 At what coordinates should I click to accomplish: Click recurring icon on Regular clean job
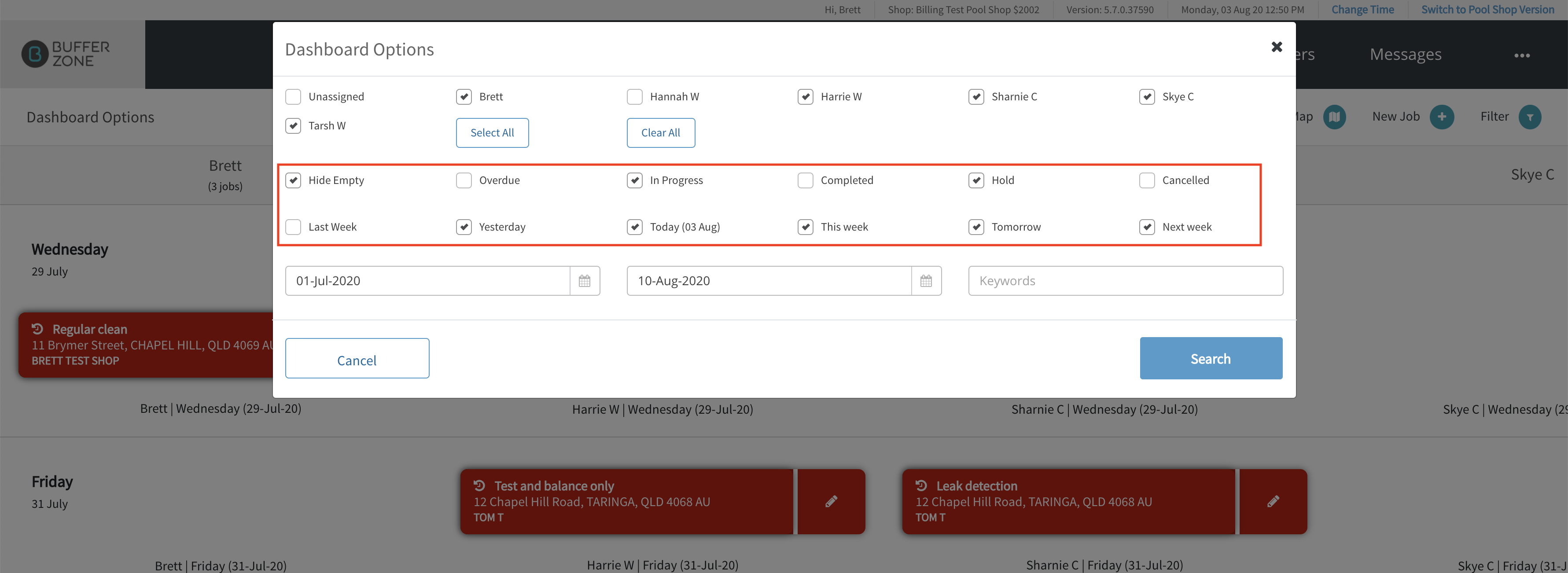[38, 328]
